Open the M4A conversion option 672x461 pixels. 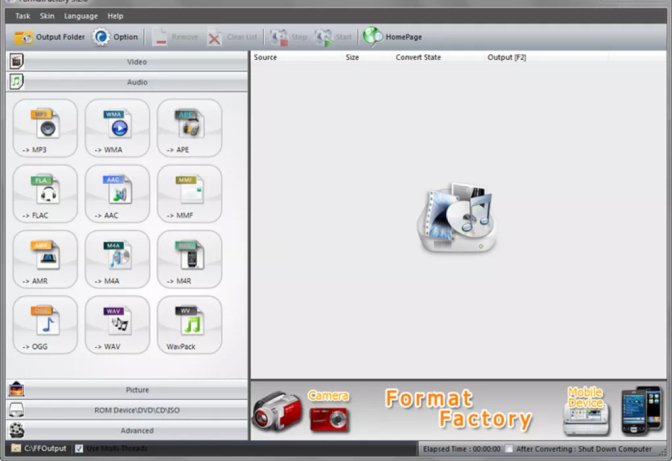point(117,259)
